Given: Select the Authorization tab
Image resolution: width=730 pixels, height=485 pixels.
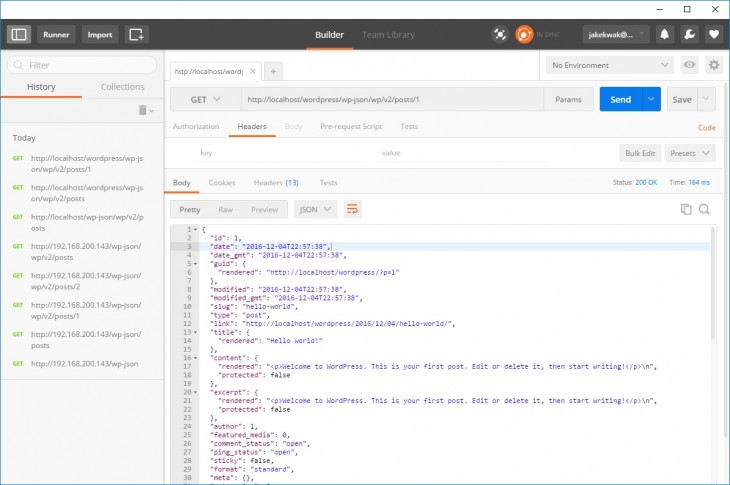Looking at the screenshot, I should click(x=196, y=127).
